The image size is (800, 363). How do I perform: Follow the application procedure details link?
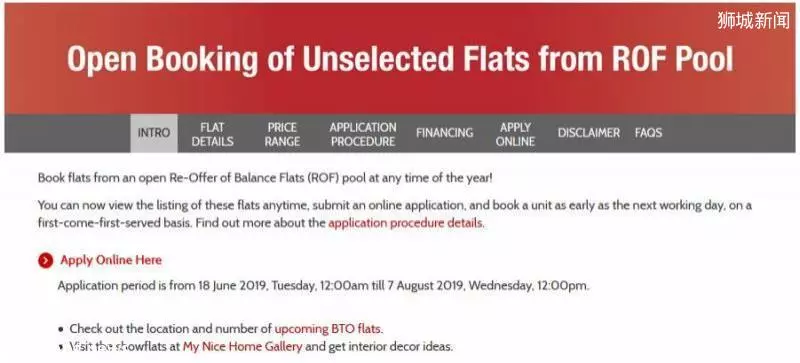tap(405, 223)
